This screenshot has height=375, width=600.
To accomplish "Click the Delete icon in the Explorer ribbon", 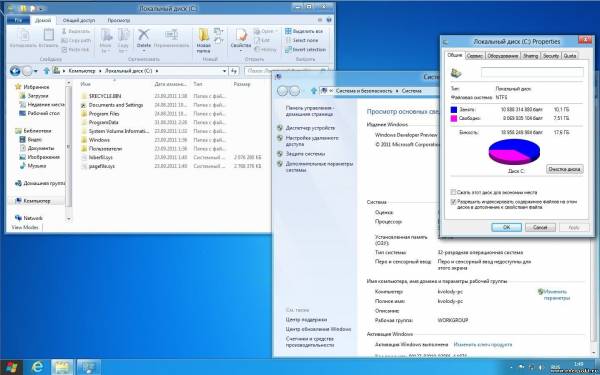I will tap(143, 34).
